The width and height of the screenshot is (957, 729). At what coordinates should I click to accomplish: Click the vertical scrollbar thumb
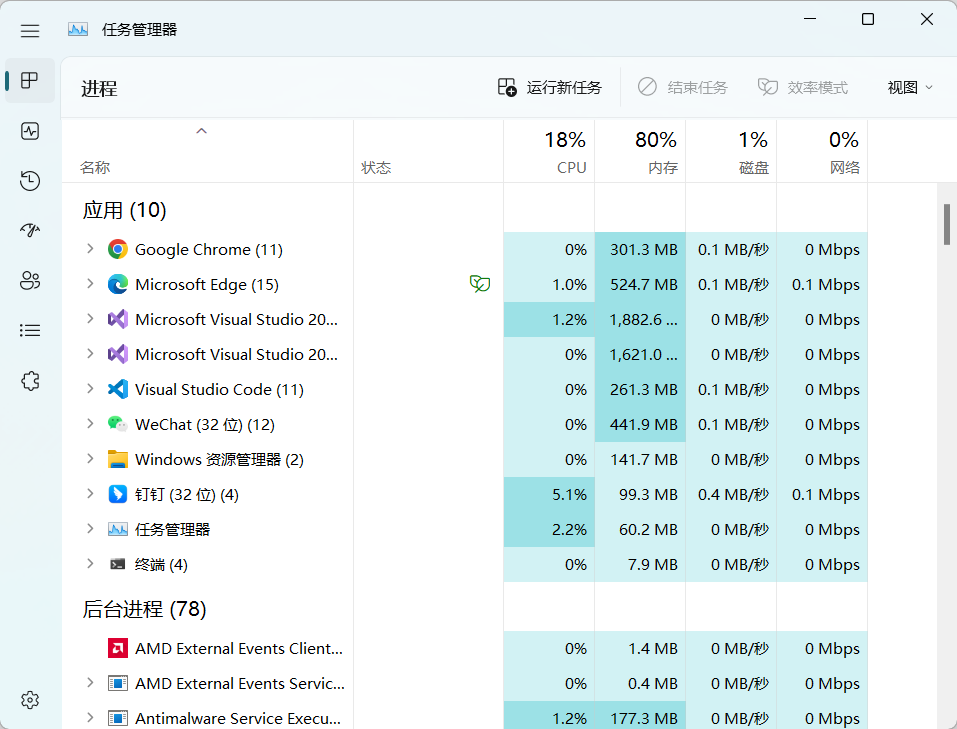pyautogui.click(x=947, y=224)
